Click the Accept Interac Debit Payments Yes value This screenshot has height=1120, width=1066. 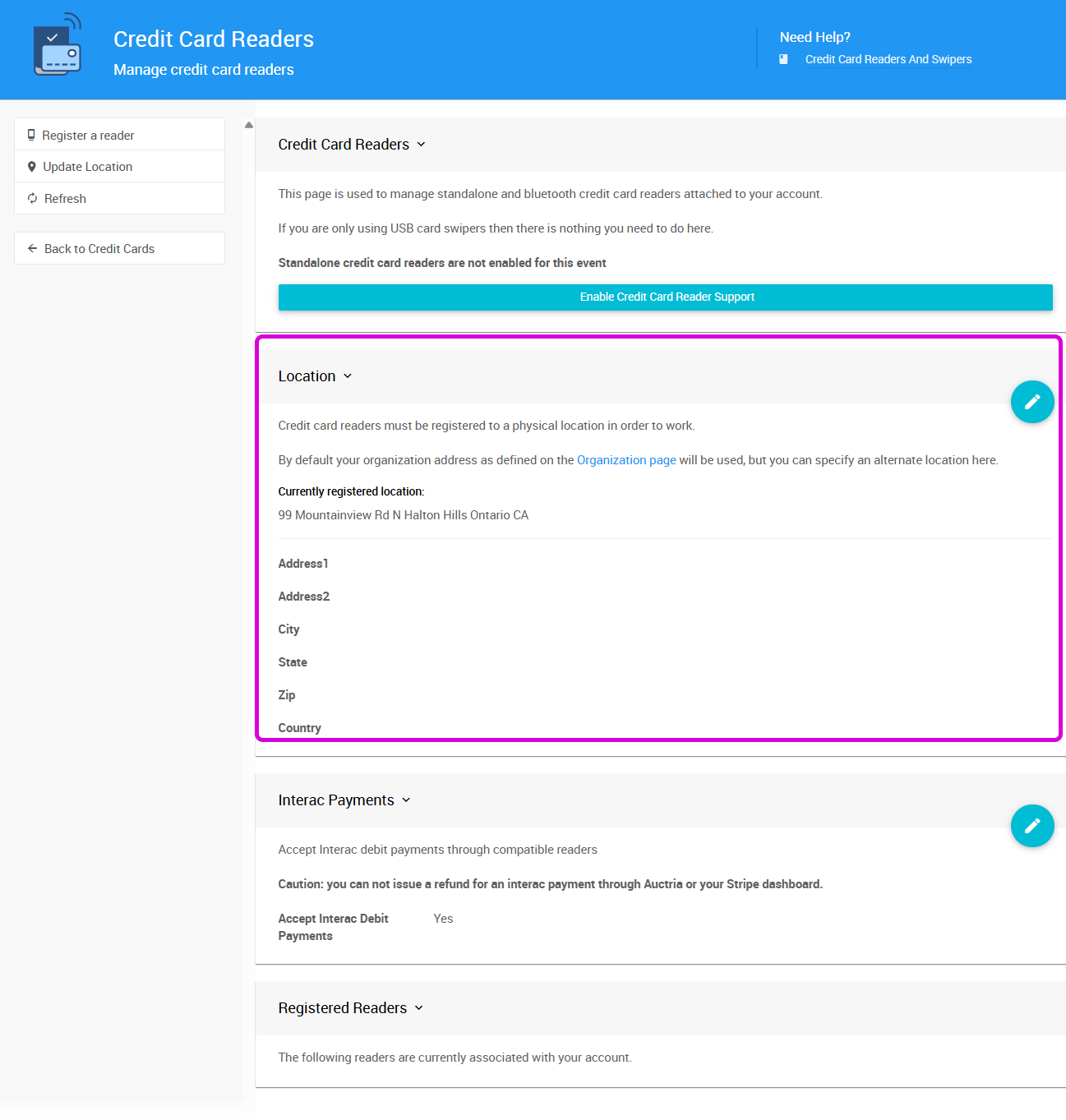(443, 919)
